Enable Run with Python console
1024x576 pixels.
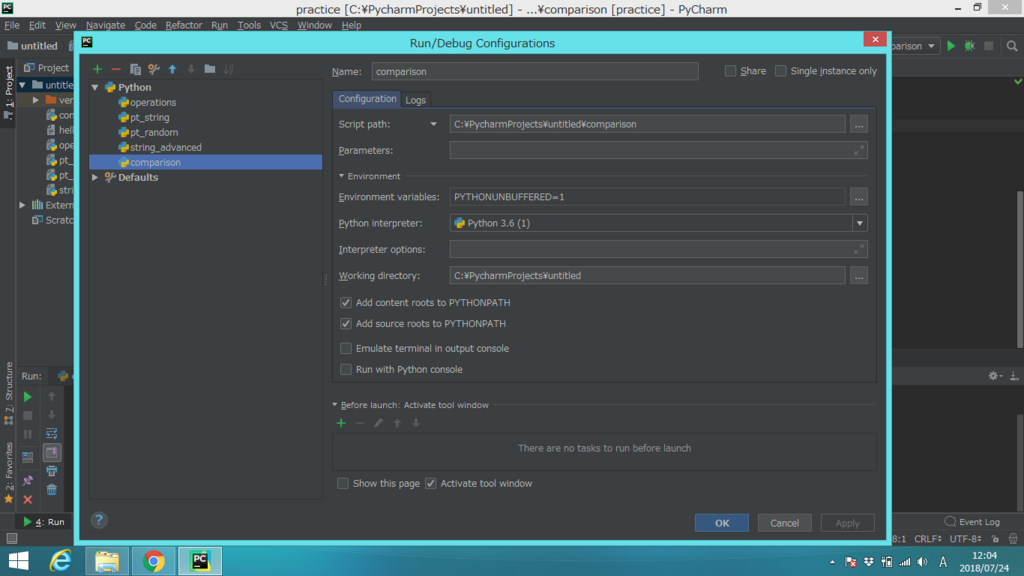[345, 369]
